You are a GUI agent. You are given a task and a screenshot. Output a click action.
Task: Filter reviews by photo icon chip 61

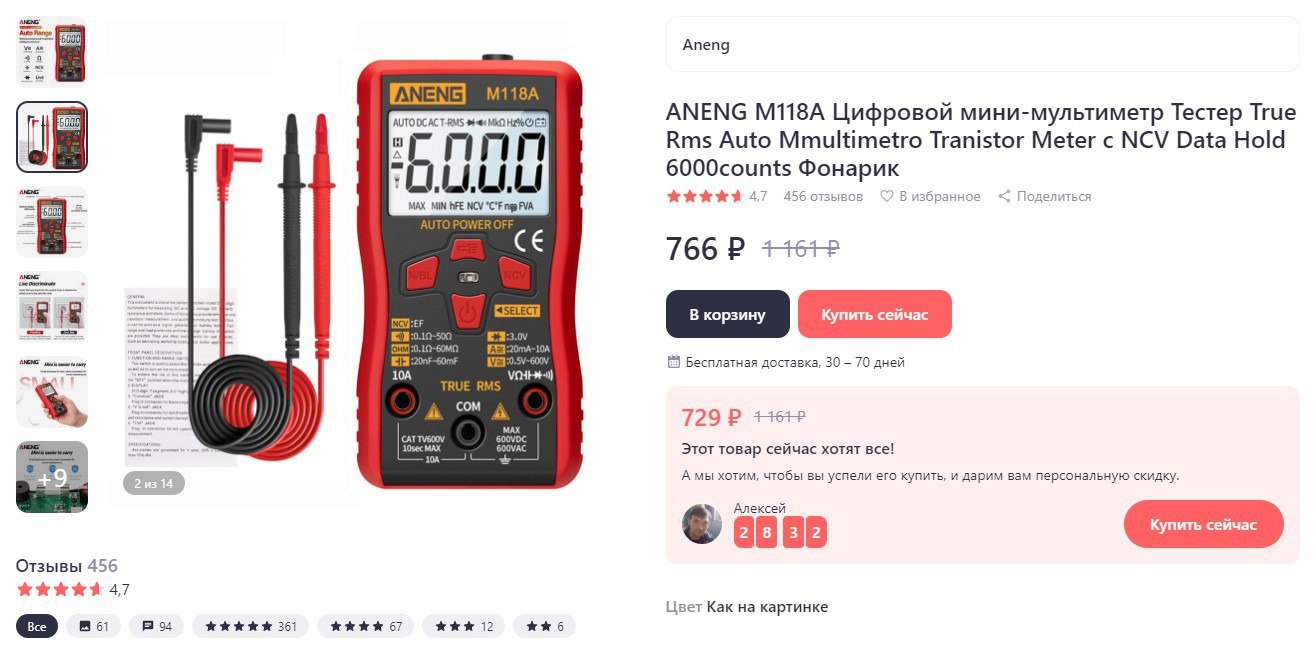(x=94, y=627)
